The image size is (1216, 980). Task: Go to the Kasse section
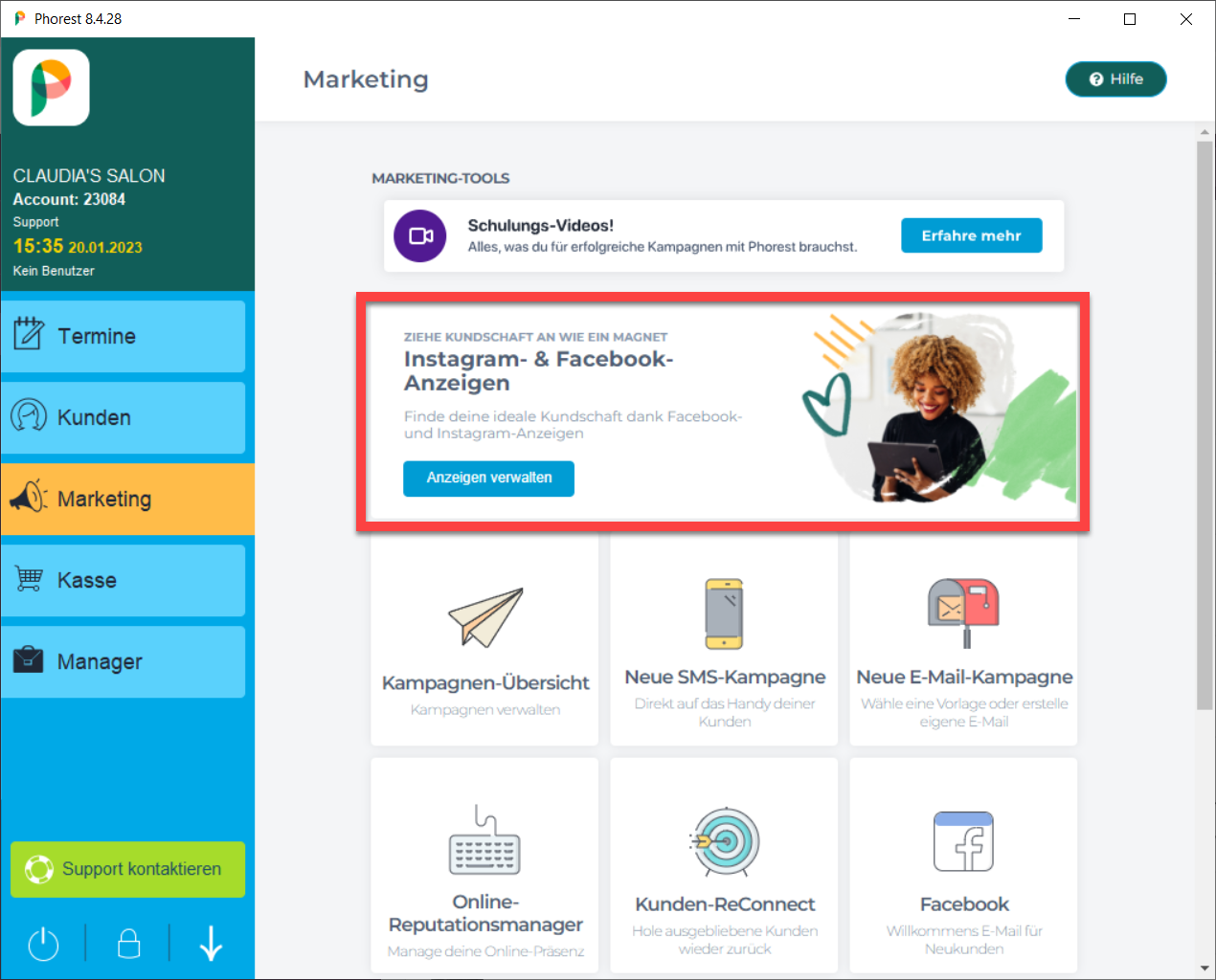coord(123,580)
